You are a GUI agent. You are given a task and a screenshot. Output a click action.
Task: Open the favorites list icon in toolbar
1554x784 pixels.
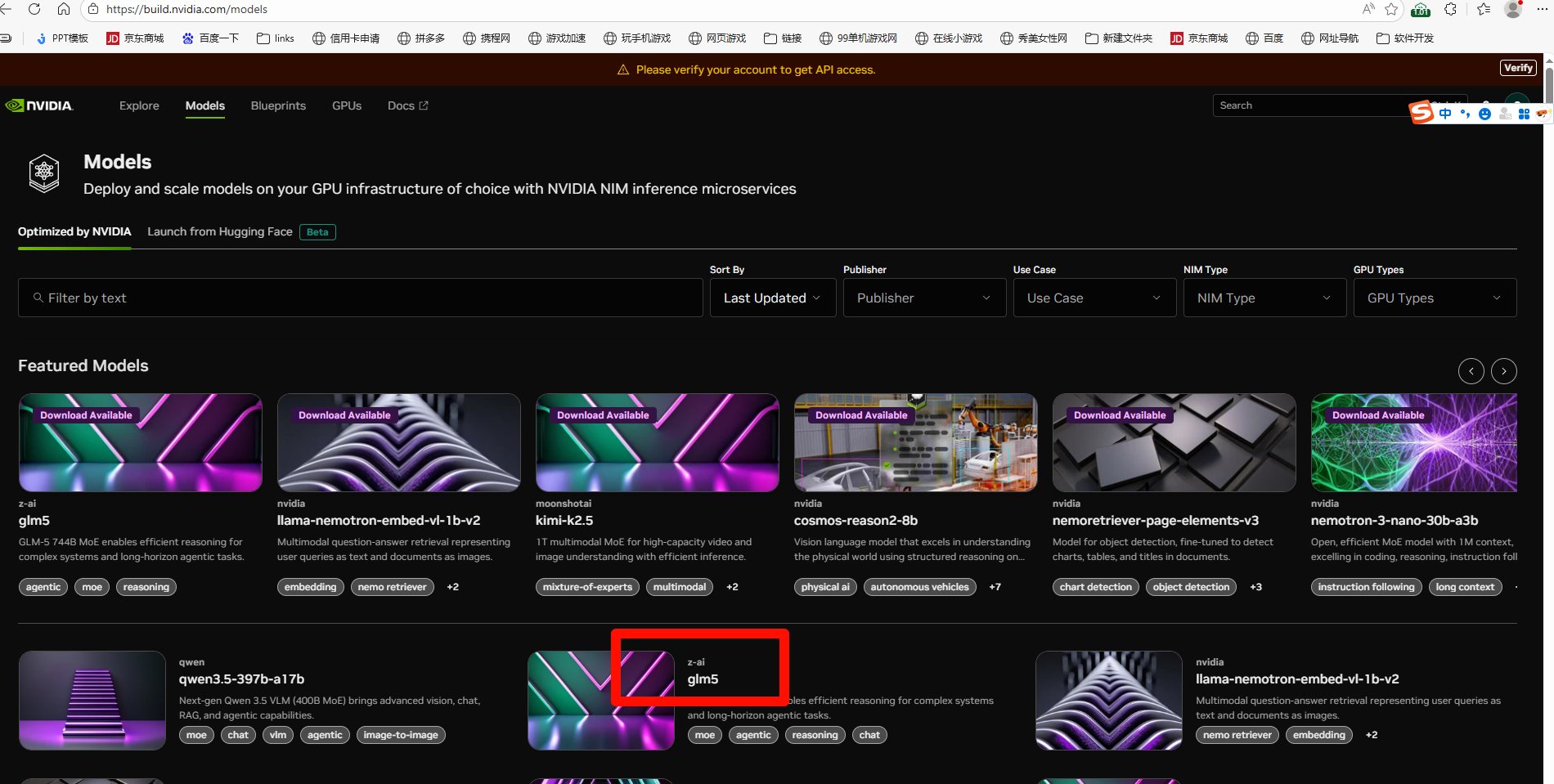[1484, 9]
